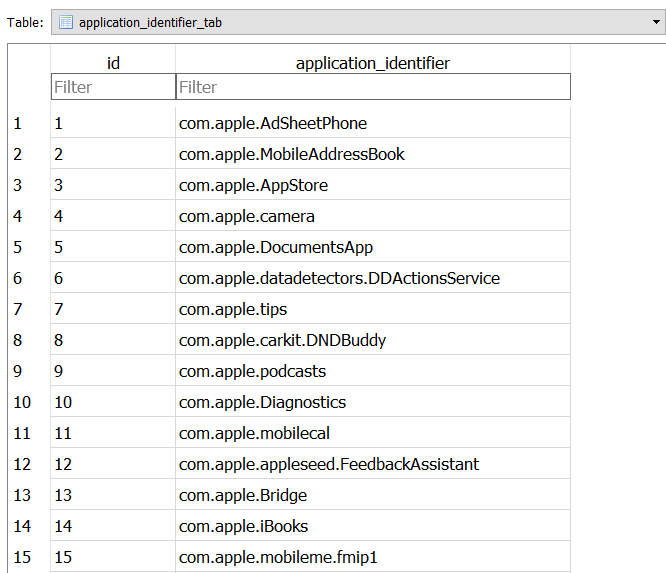Click id cell in com.apple.mobilecal row
Viewport: 666px width, 573px height.
pos(113,433)
